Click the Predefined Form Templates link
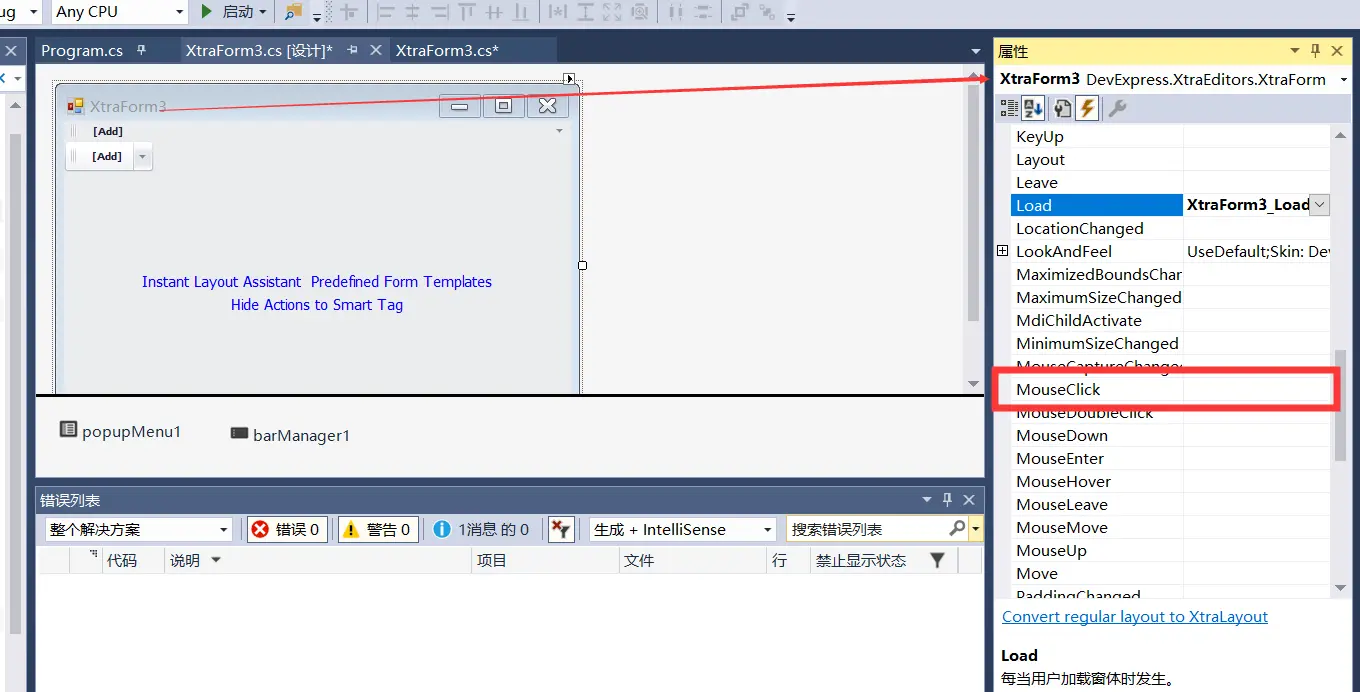This screenshot has height=692, width=1360. click(401, 282)
